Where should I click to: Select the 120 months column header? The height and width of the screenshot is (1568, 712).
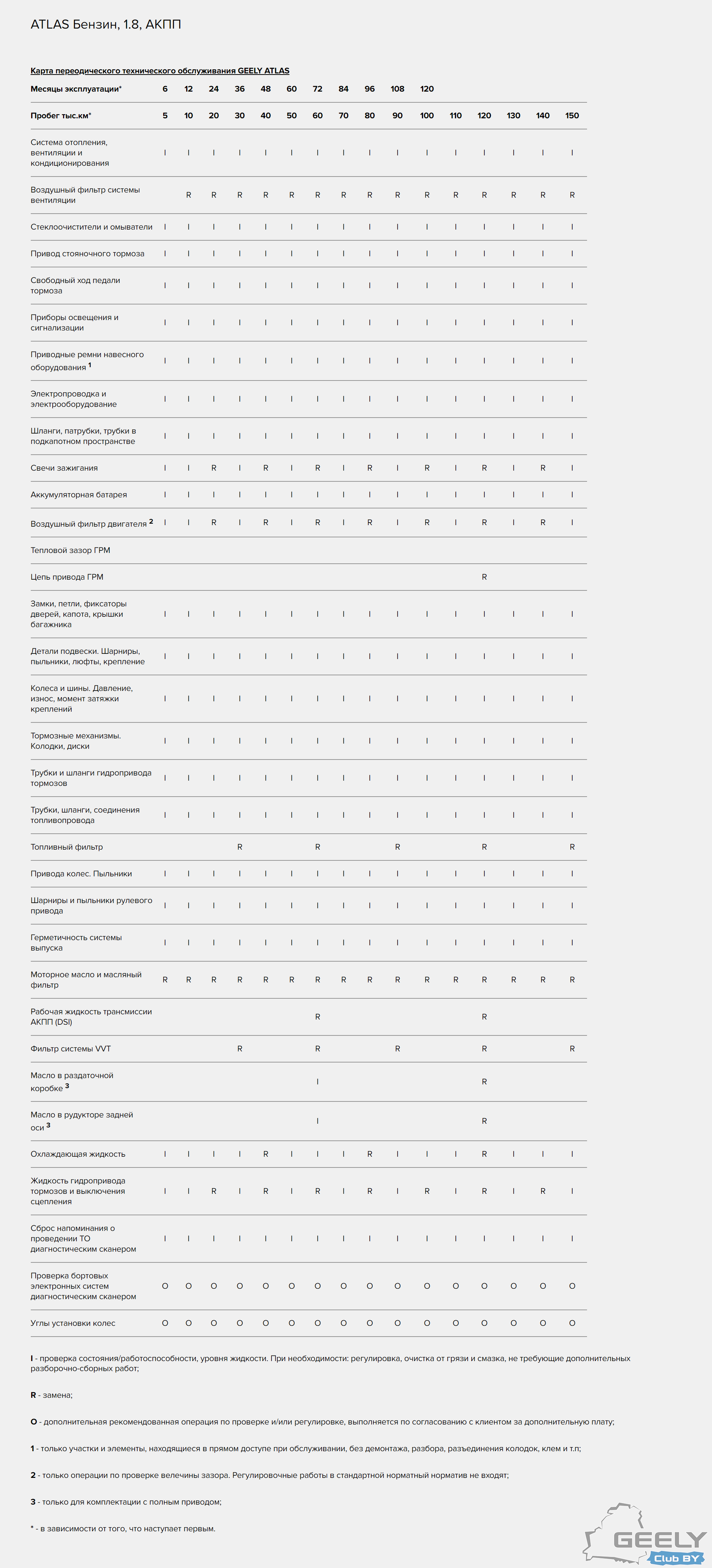426,89
